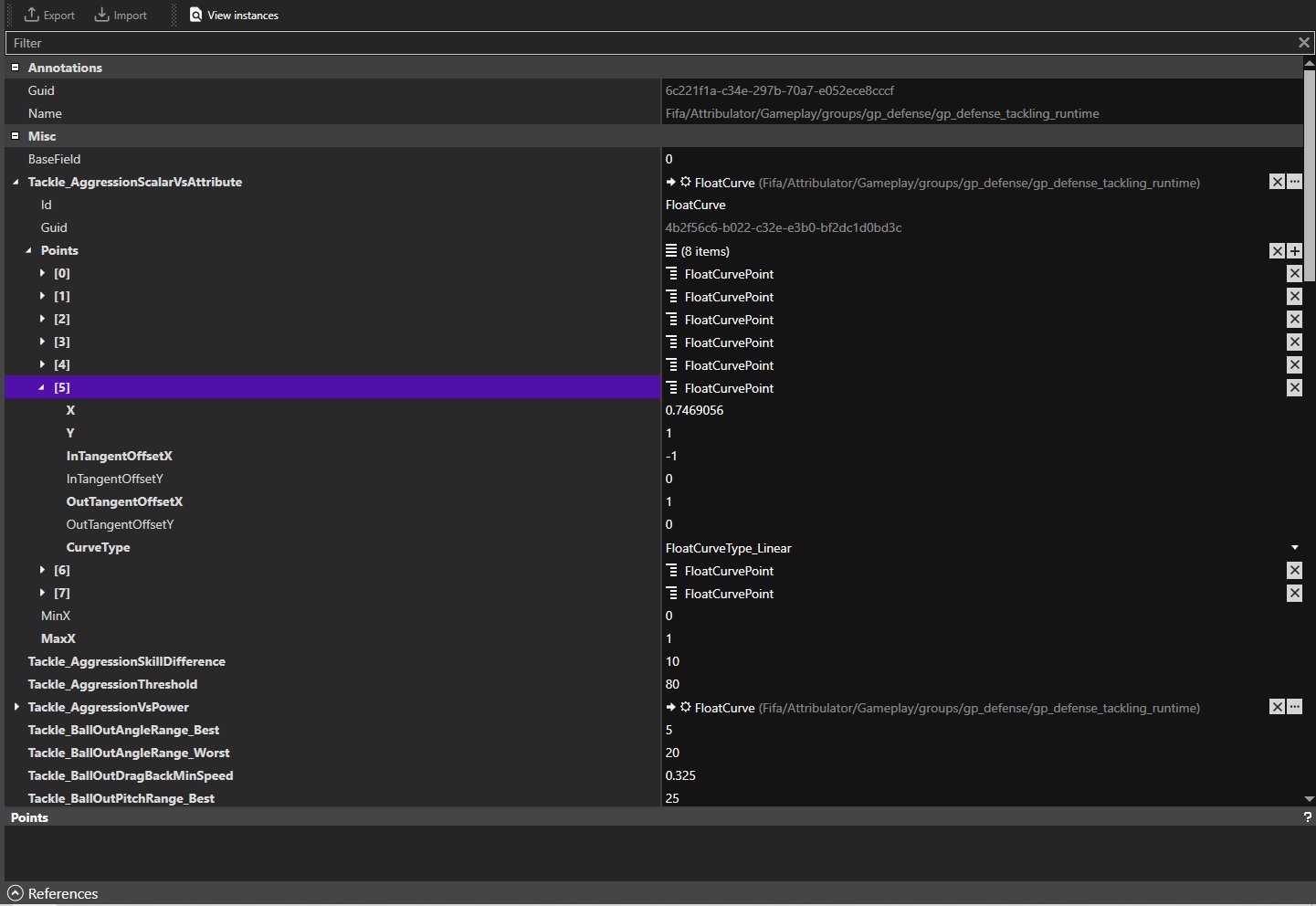This screenshot has height=906, width=1316.
Task: Click the arrow icon before FloatCurve reference
Action: pos(671,182)
